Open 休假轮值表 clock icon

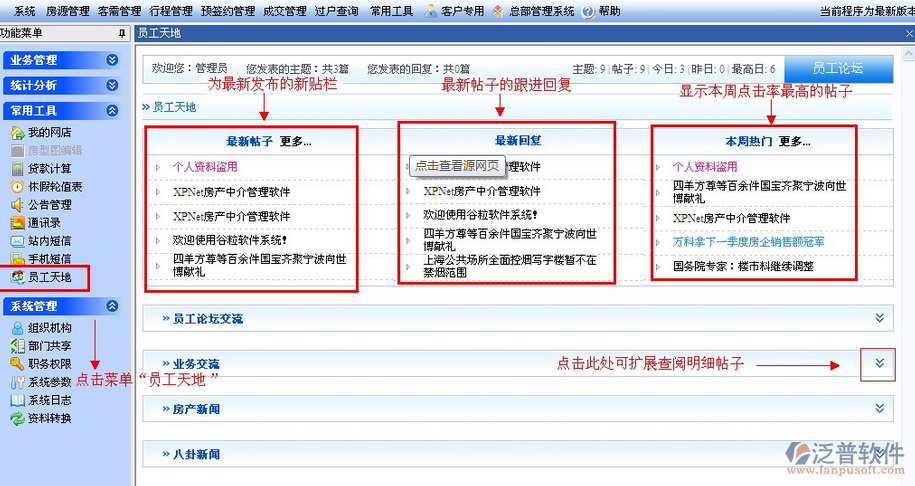click(18, 187)
